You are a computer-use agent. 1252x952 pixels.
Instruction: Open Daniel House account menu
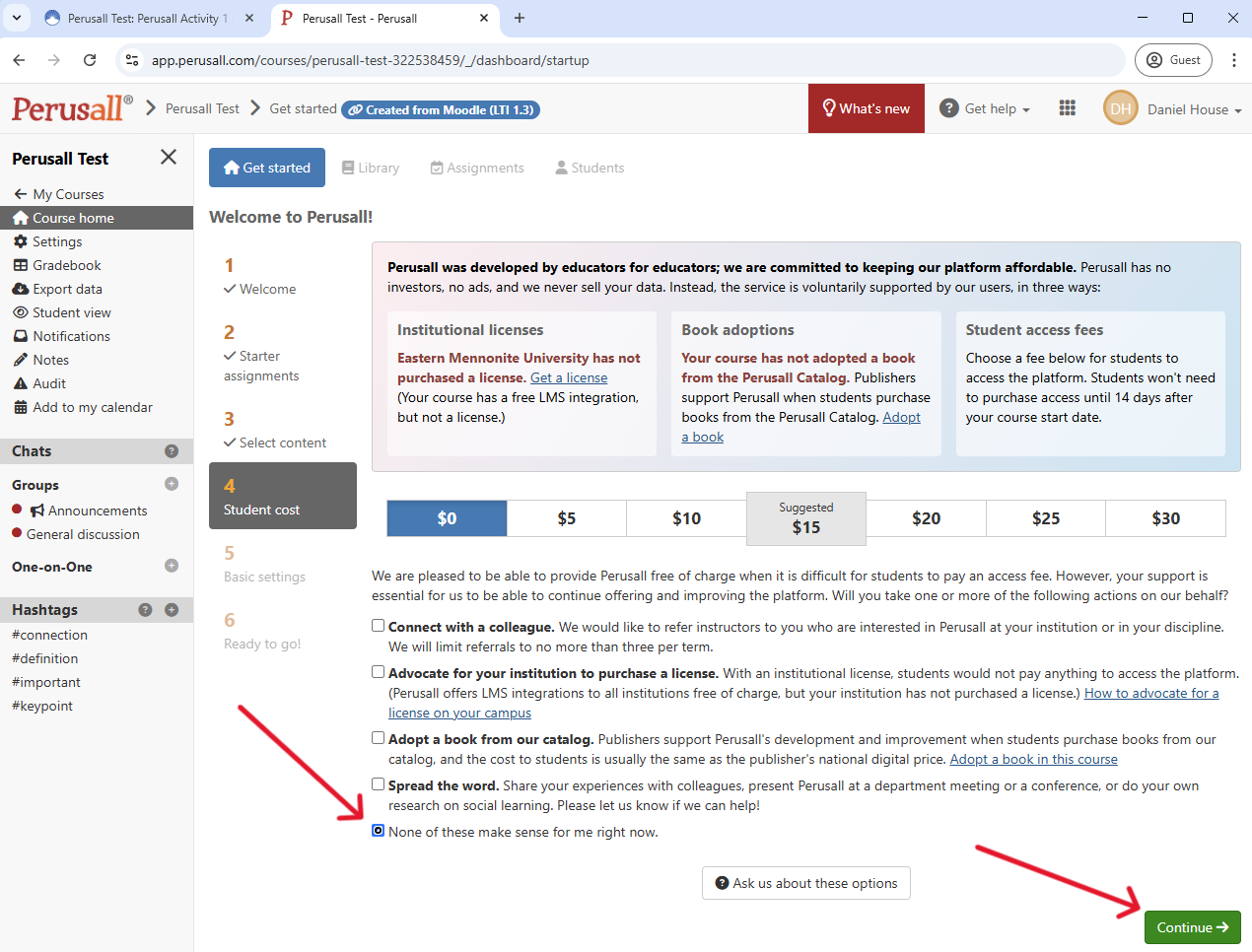click(x=1173, y=109)
